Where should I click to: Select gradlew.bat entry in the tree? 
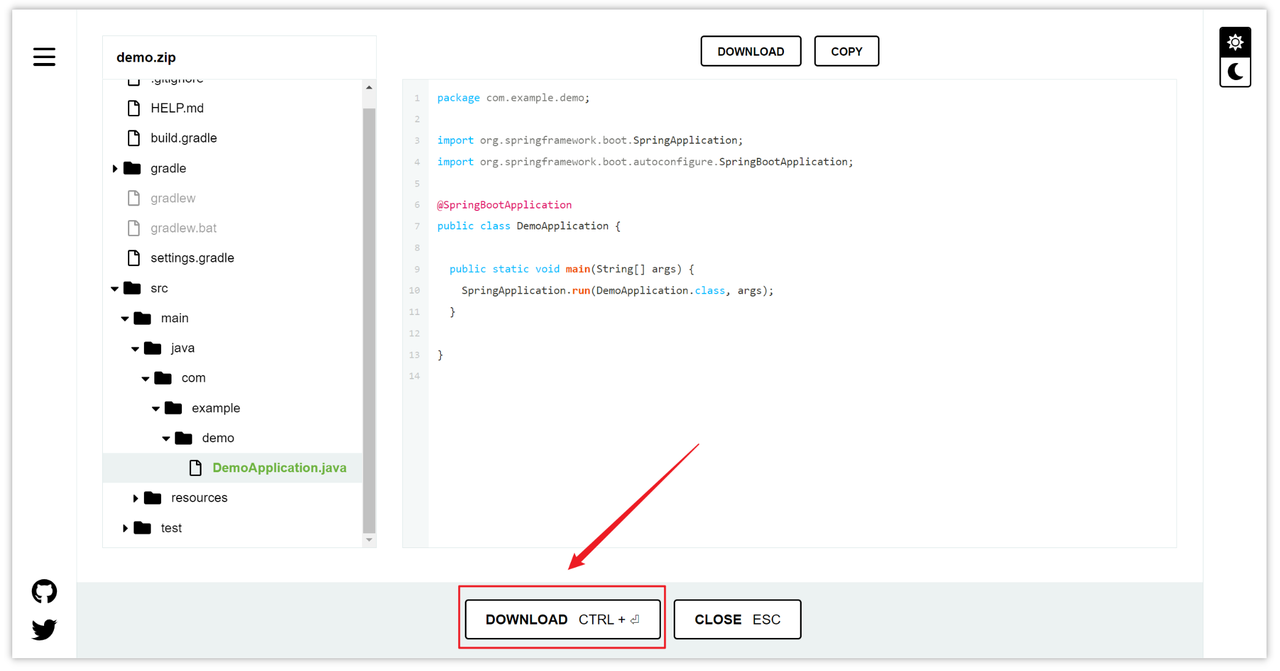[x=184, y=228]
